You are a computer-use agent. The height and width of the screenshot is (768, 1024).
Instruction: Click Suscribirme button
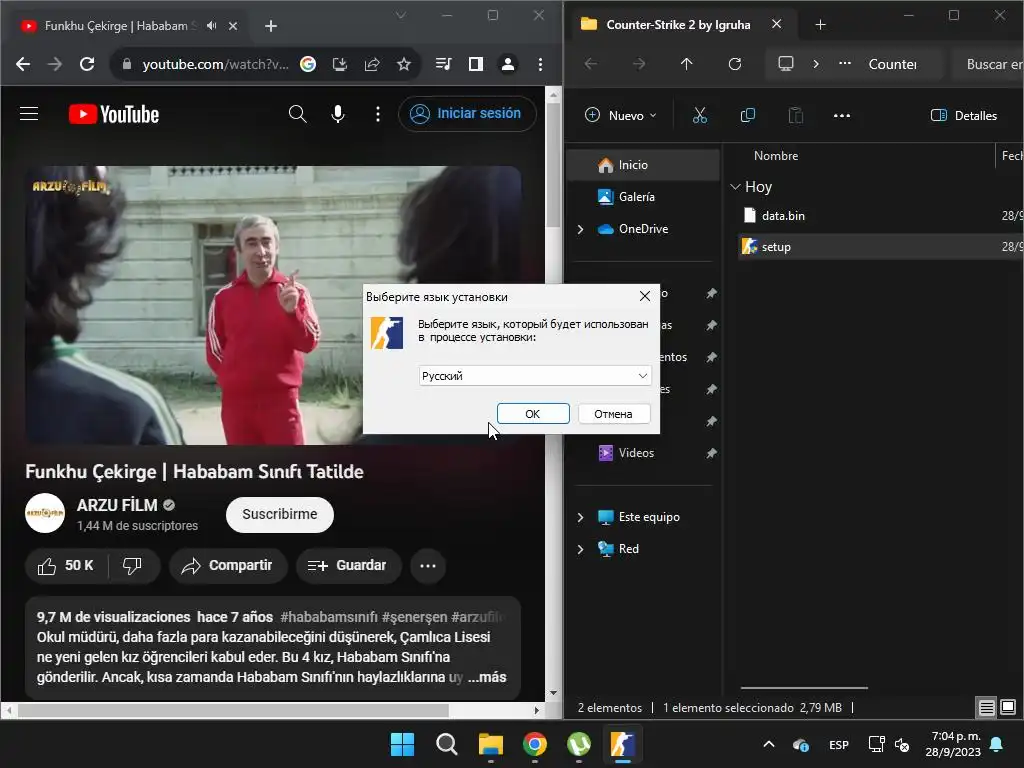pyautogui.click(x=280, y=515)
